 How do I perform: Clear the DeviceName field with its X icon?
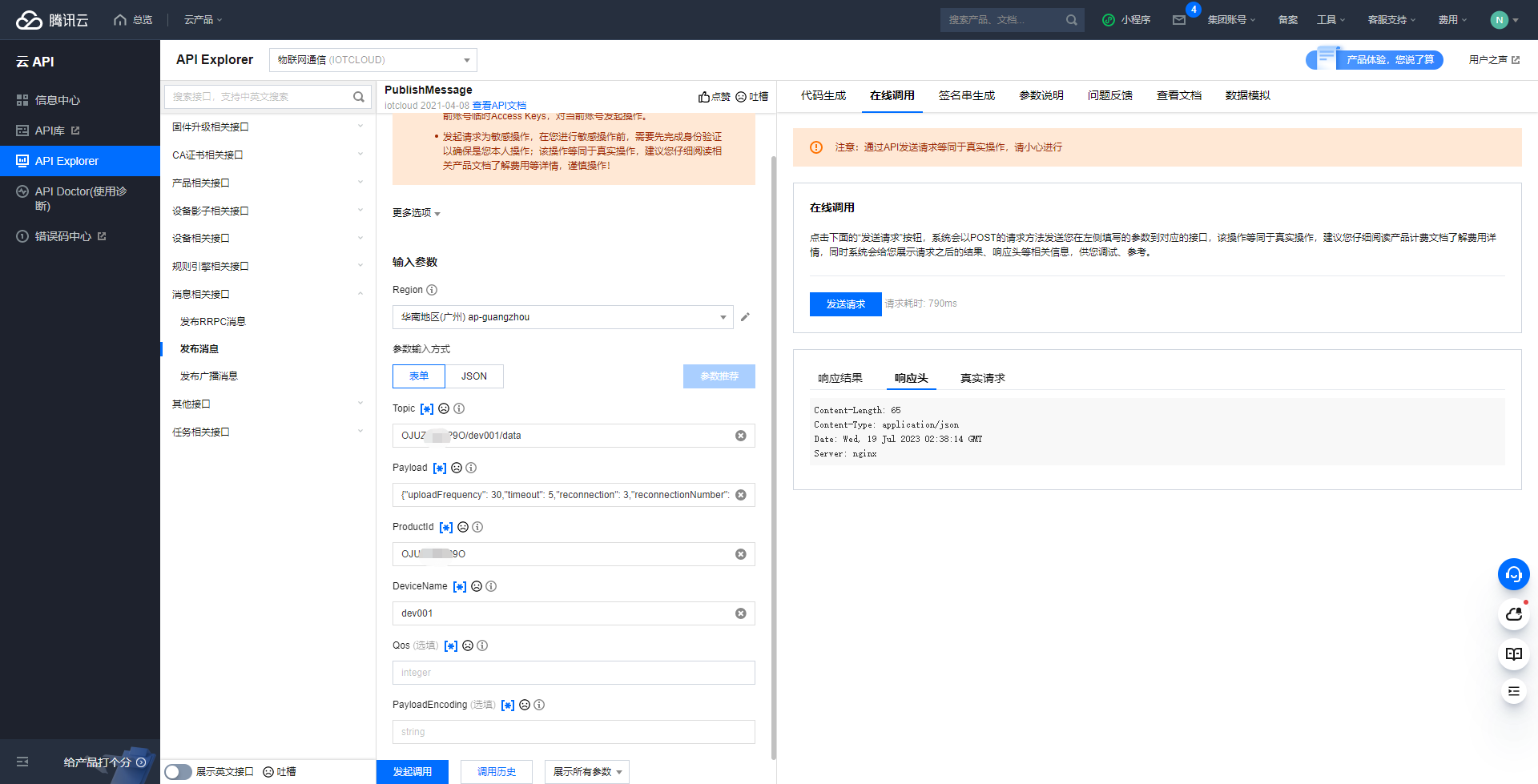pyautogui.click(x=741, y=613)
